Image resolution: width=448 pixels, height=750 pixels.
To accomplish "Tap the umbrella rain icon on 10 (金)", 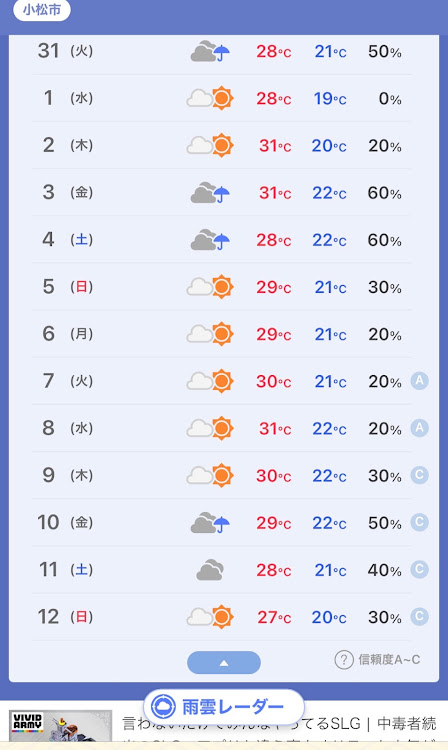I will pyautogui.click(x=210, y=523).
